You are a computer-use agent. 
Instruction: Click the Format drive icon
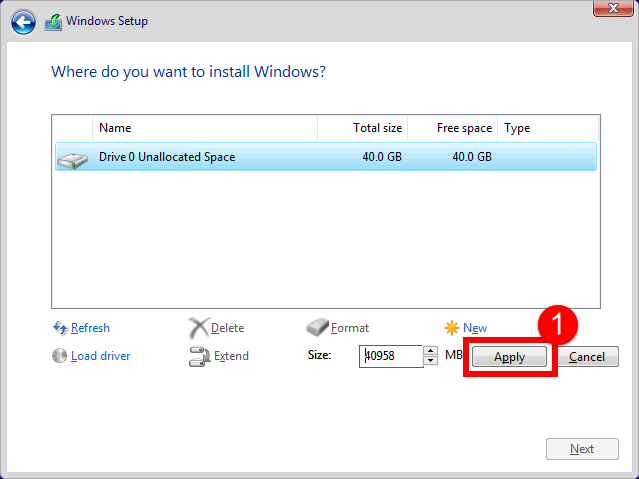[x=317, y=327]
